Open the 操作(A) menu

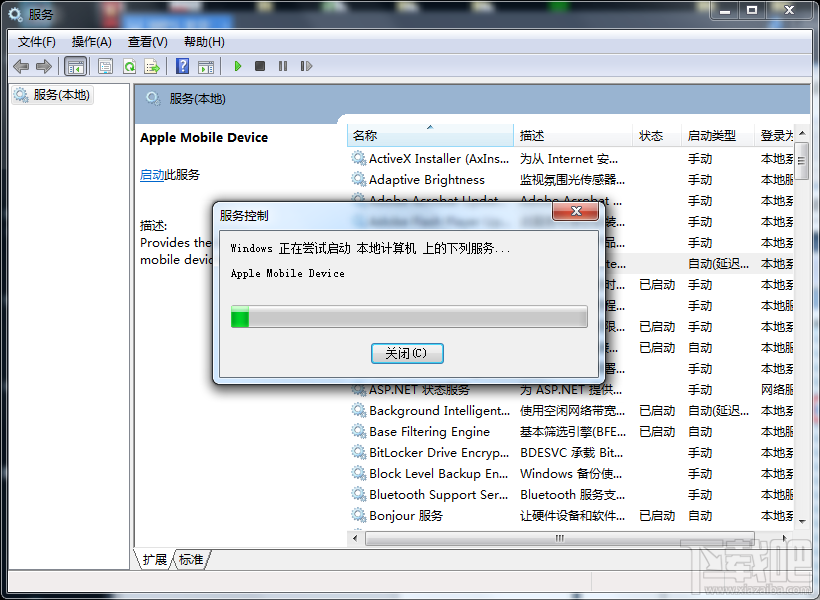(x=91, y=42)
